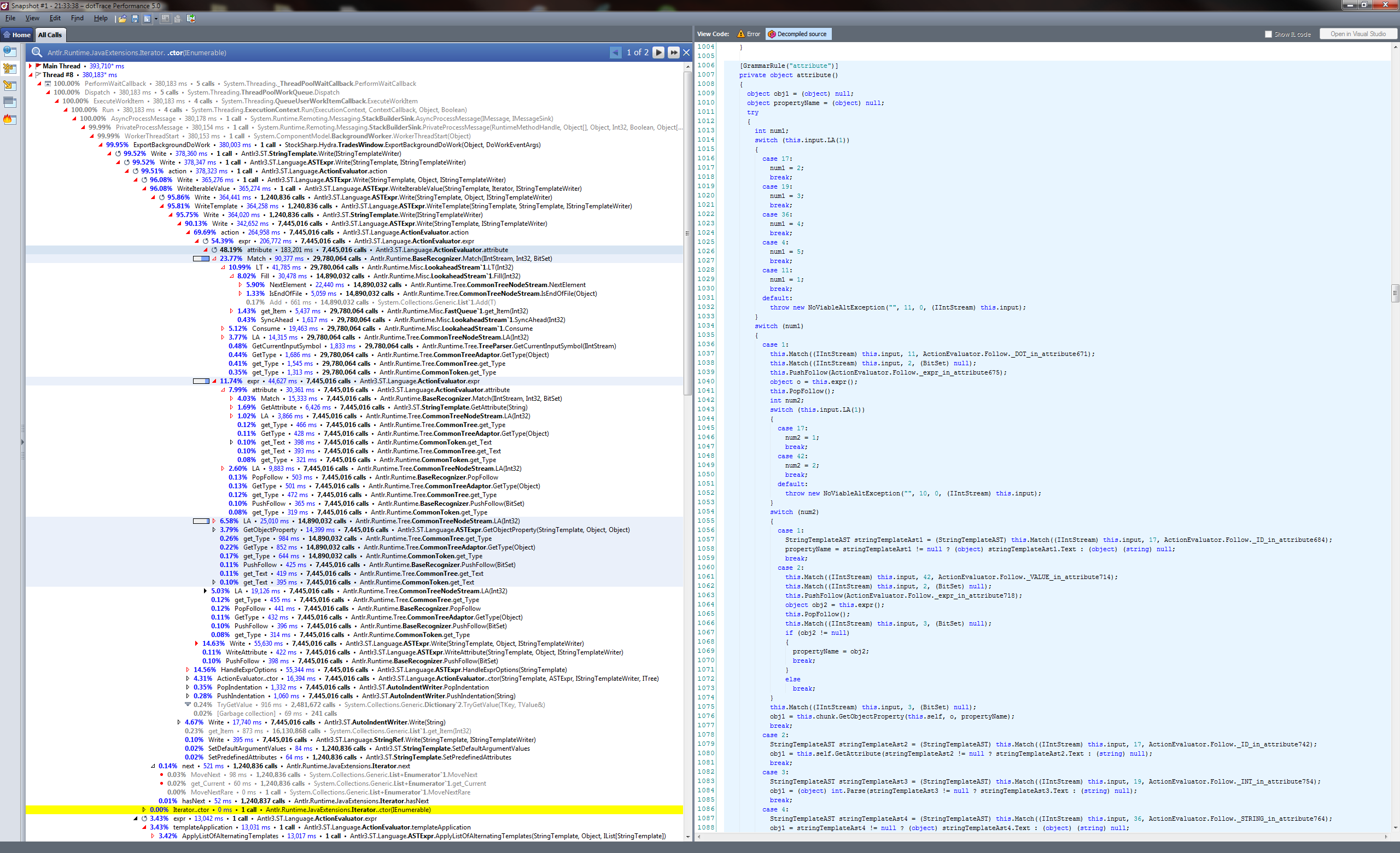Jump to last search result

(673, 52)
